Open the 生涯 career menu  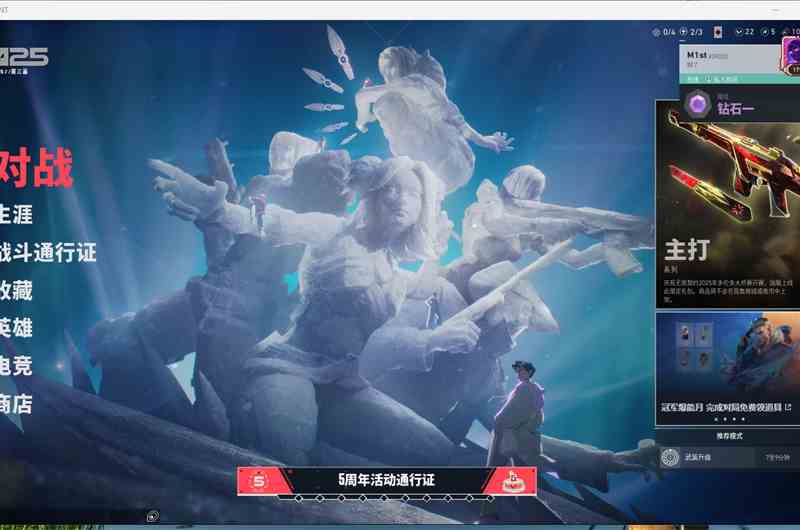[x=15, y=214]
